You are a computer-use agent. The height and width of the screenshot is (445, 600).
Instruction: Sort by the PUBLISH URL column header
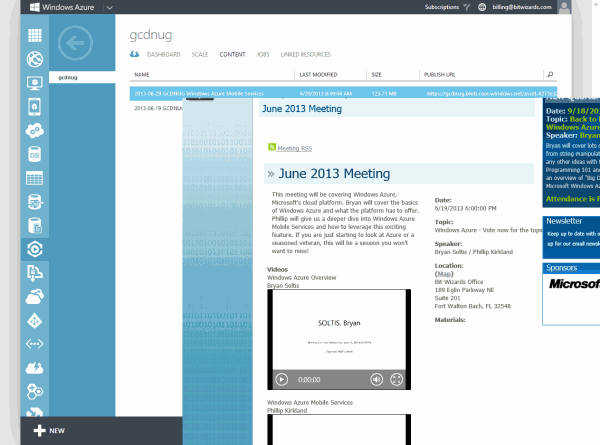[x=440, y=75]
